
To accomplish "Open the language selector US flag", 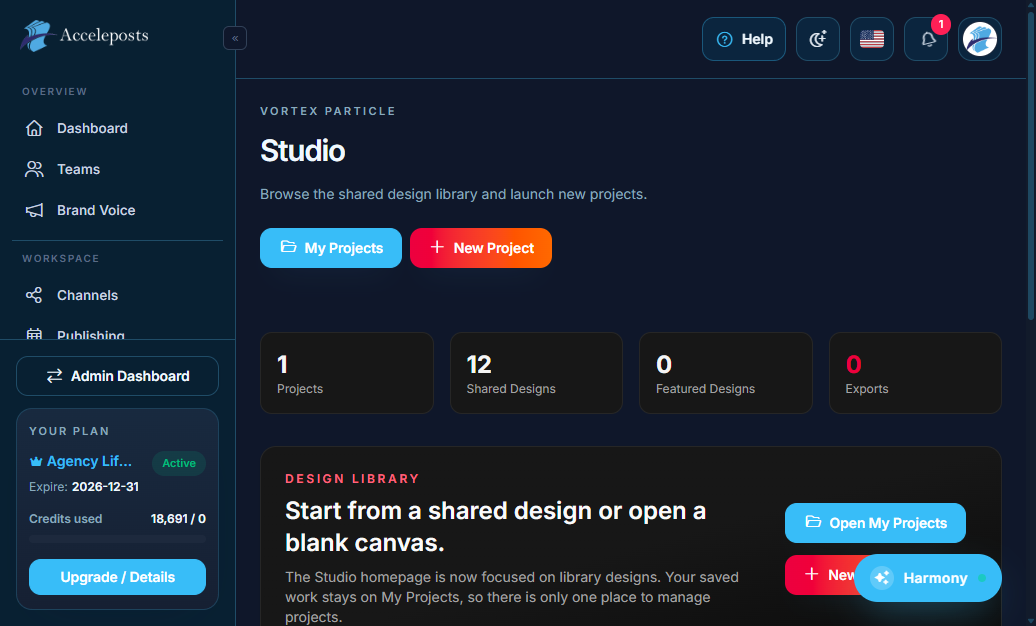I will (x=872, y=39).
